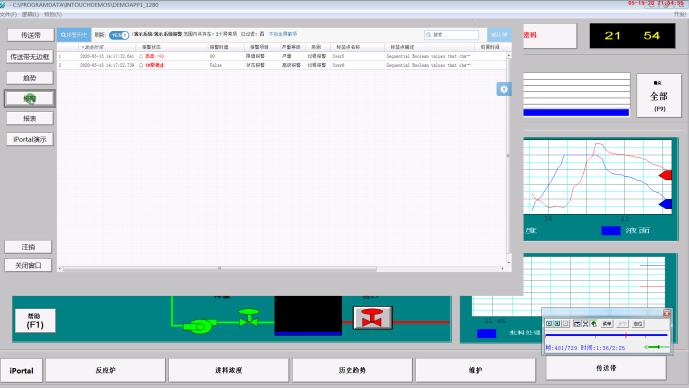Focus the alarm search box
Image resolution: width=689 pixels, height=388 pixels.
[452, 35]
